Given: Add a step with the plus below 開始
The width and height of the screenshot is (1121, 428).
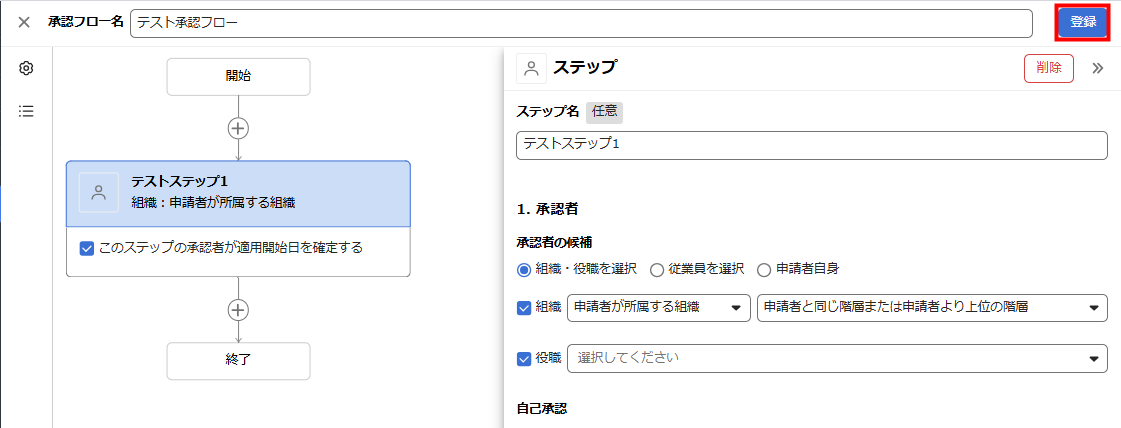Looking at the screenshot, I should click(x=238, y=128).
